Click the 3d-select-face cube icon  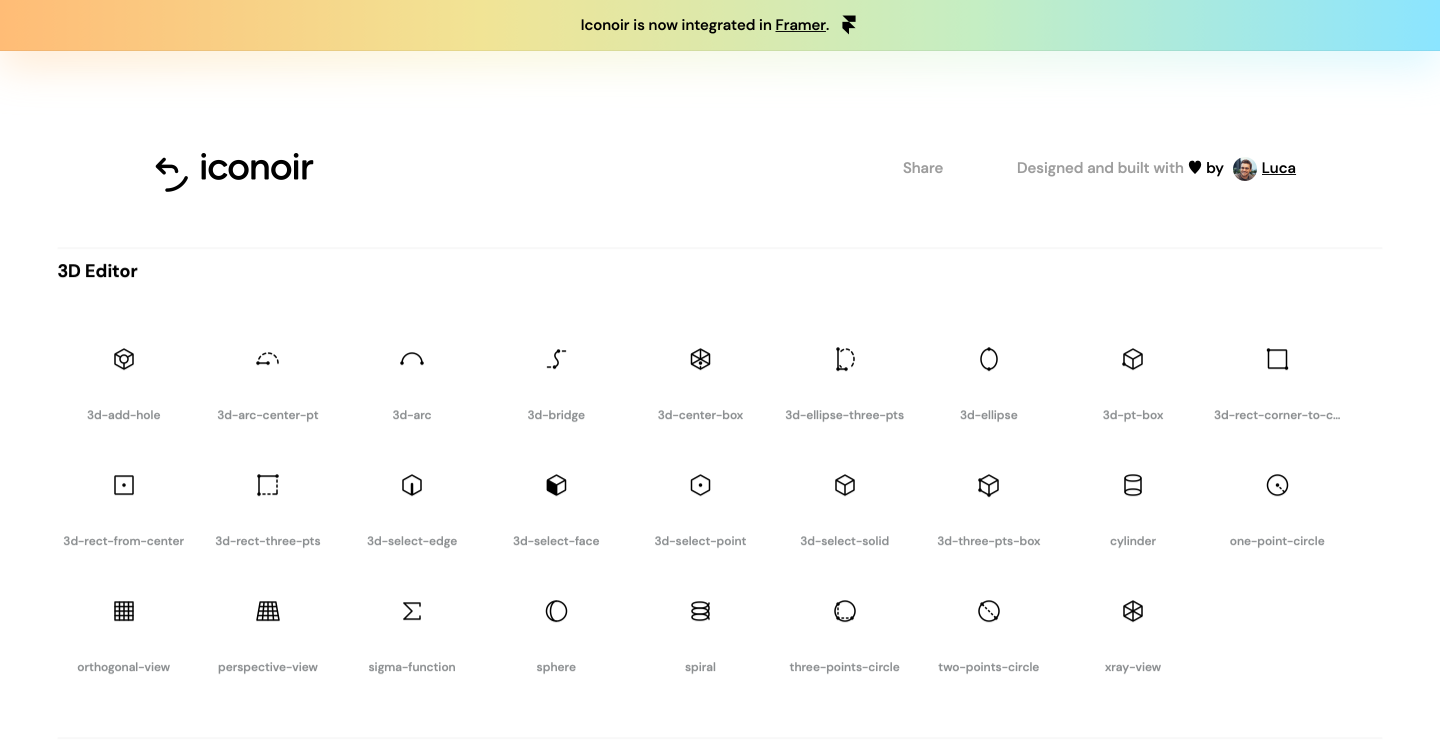coord(556,485)
